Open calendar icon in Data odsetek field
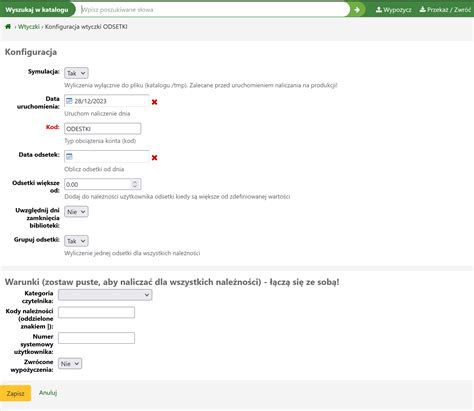The width and height of the screenshot is (474, 411). [x=69, y=156]
